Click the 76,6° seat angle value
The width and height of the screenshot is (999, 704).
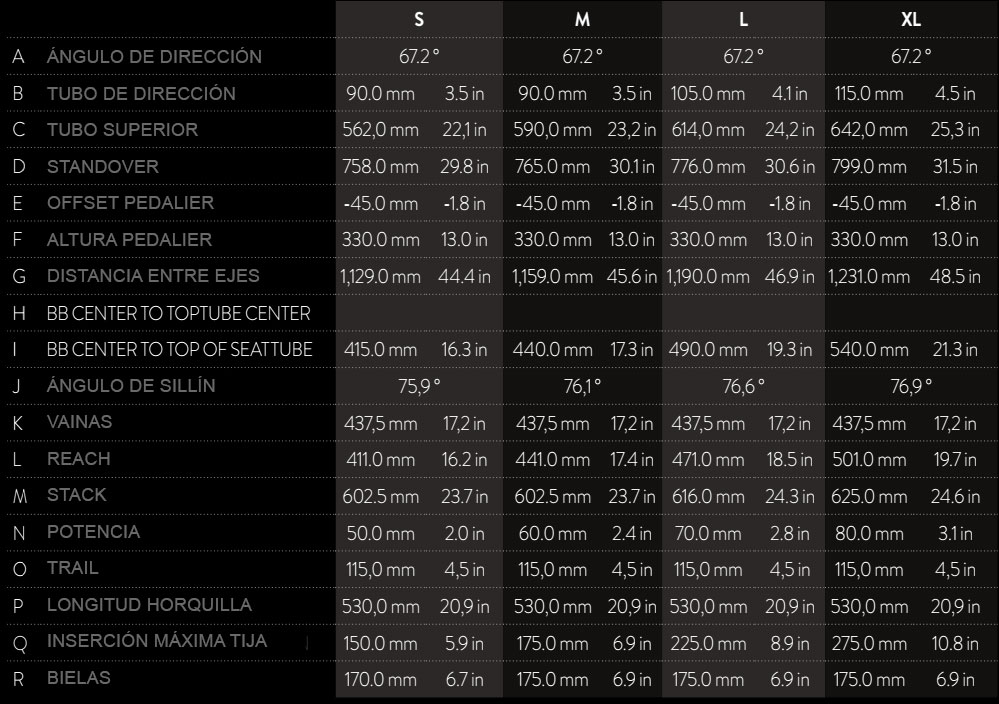click(x=743, y=386)
